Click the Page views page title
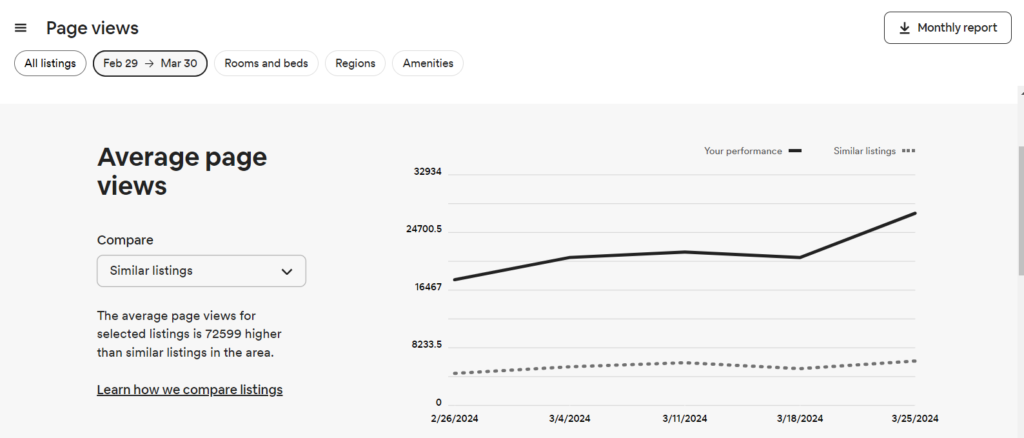Screen dimensions: 1024x438 click(92, 28)
